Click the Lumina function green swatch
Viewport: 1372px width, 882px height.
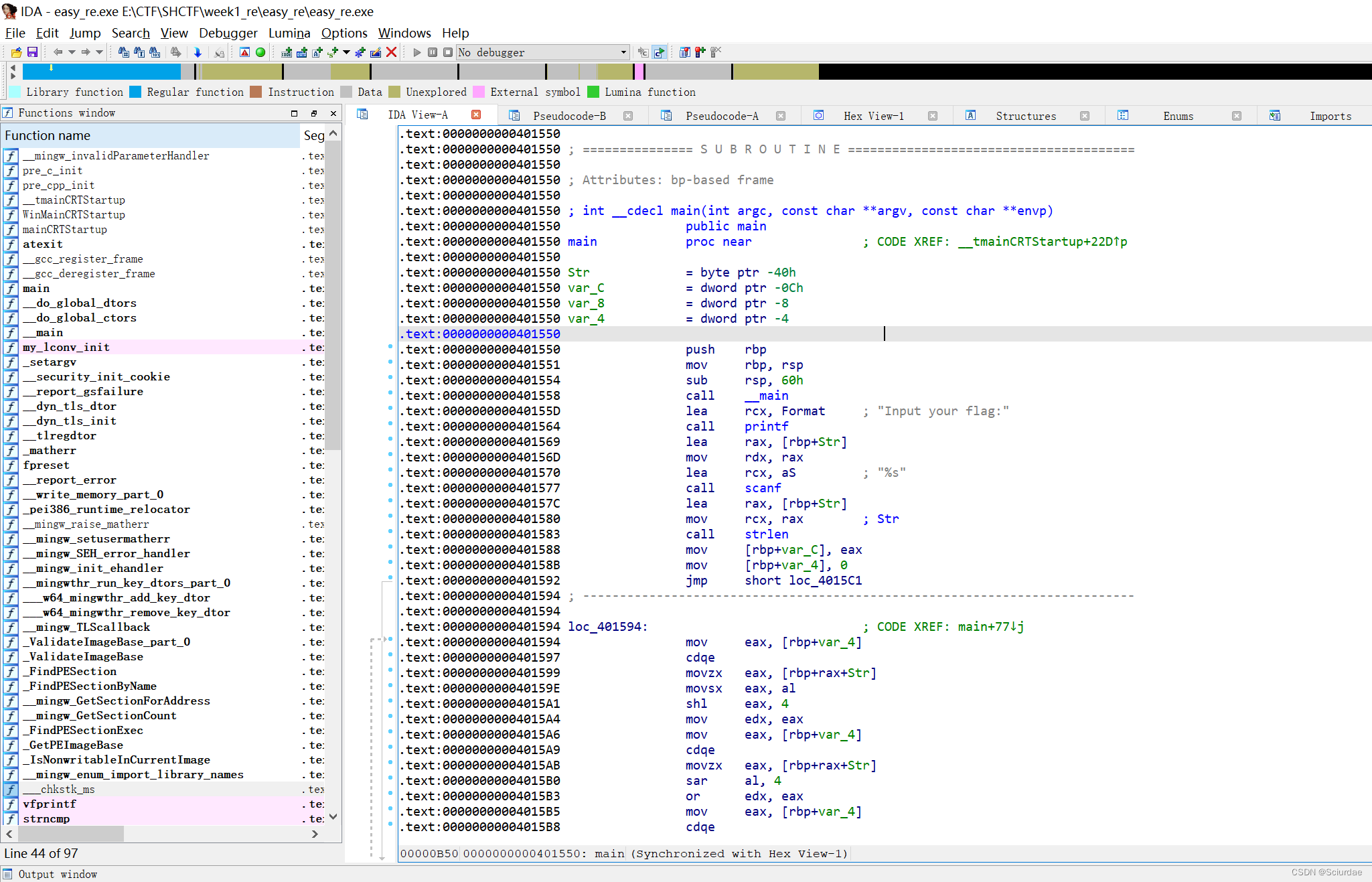[x=593, y=92]
